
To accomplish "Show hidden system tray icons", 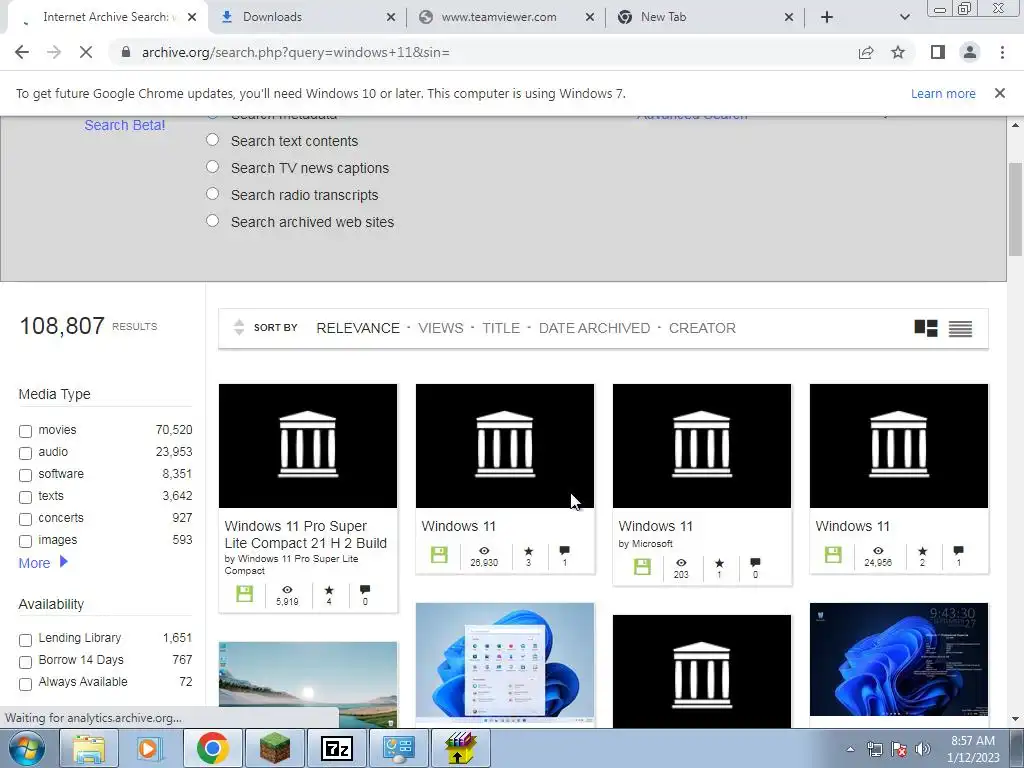I will tap(850, 749).
